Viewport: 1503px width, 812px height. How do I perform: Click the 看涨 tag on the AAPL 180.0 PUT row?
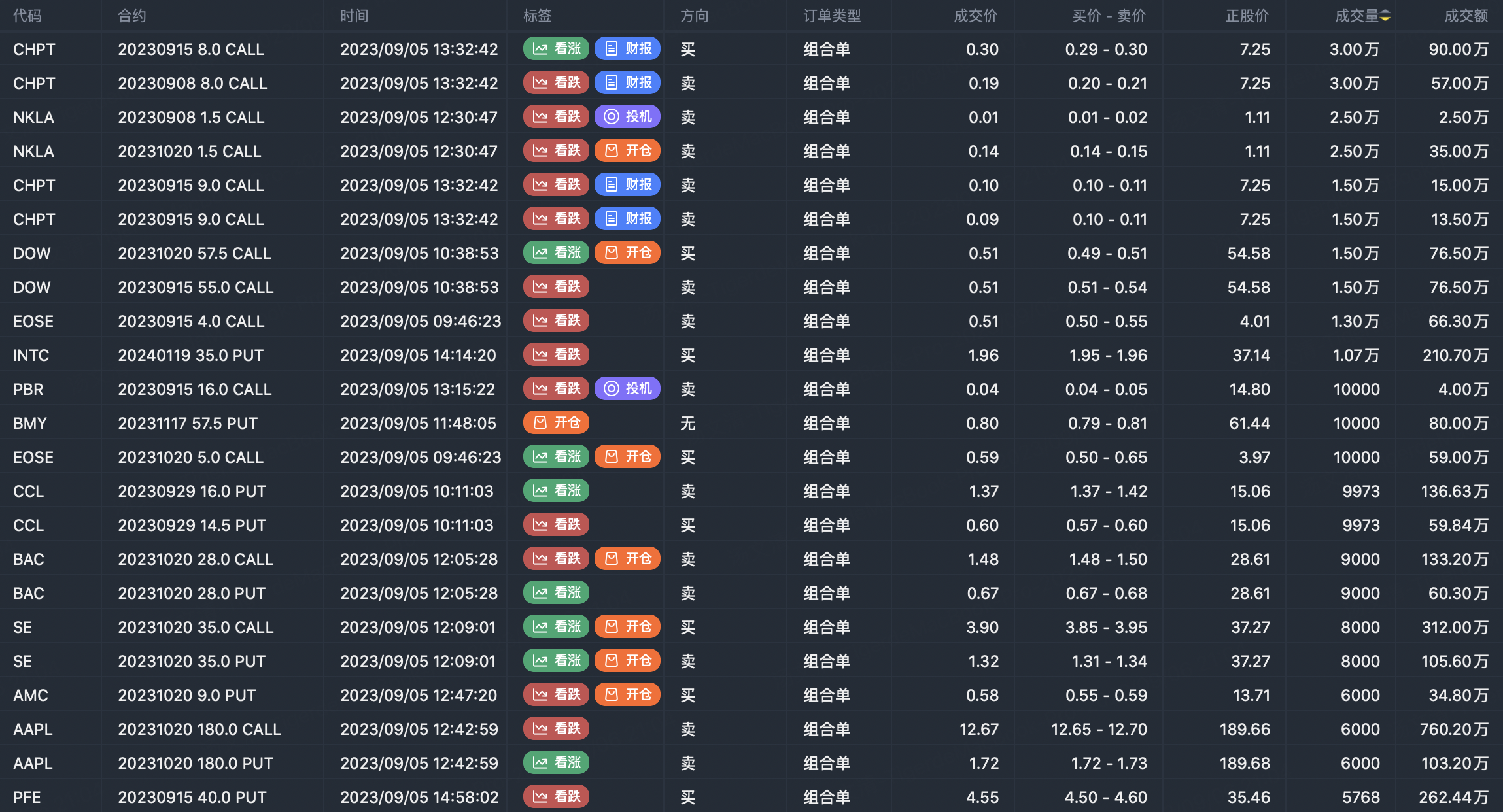(x=556, y=763)
